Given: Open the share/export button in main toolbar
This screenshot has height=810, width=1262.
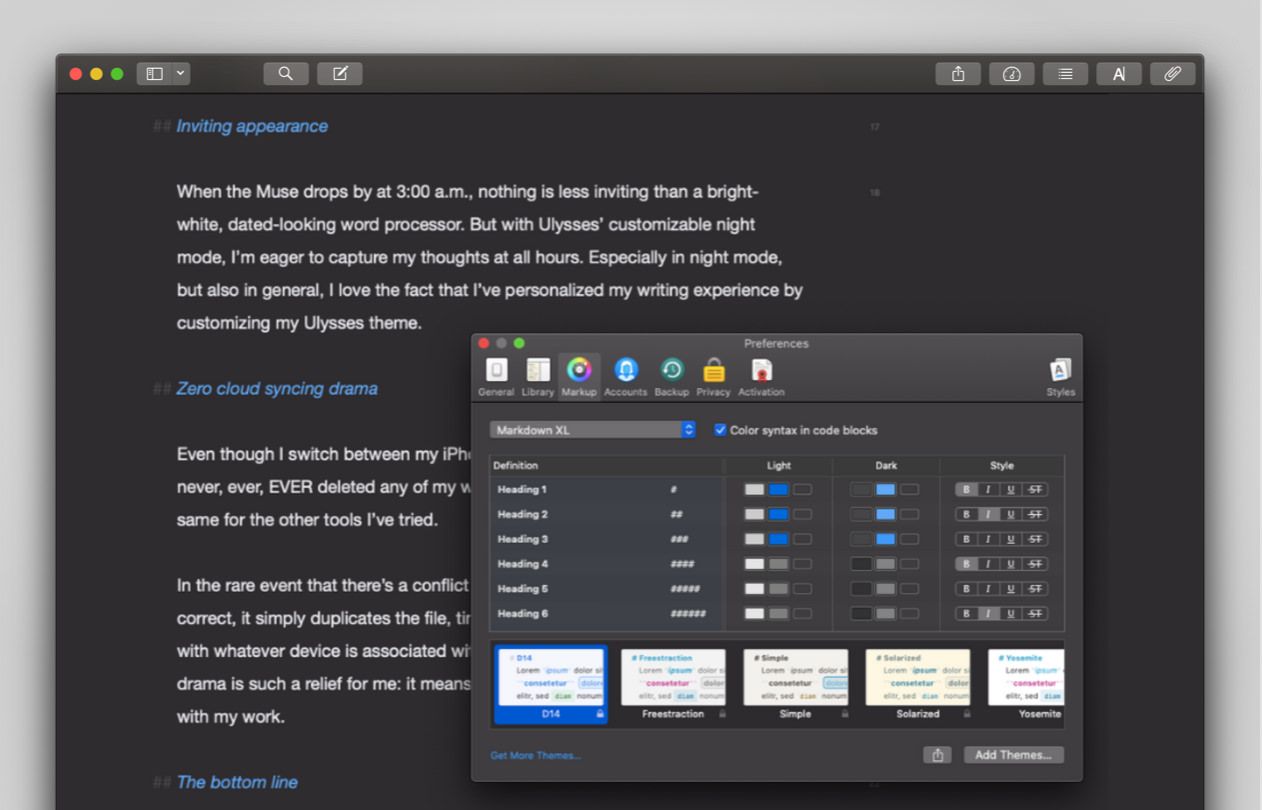Looking at the screenshot, I should (x=958, y=74).
